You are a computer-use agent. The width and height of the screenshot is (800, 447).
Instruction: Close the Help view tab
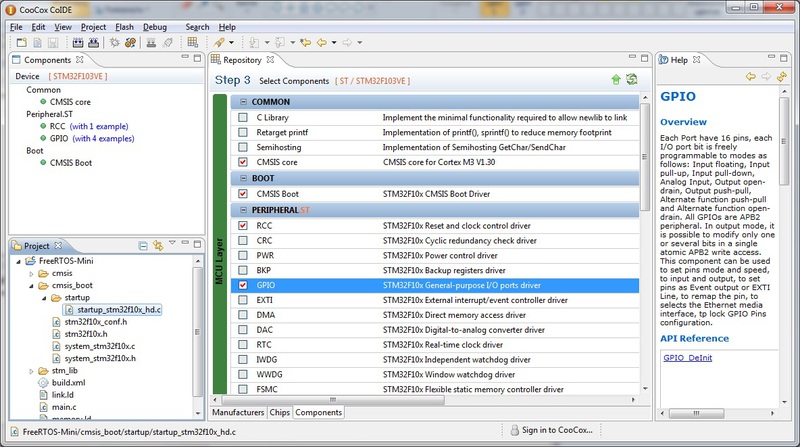696,60
